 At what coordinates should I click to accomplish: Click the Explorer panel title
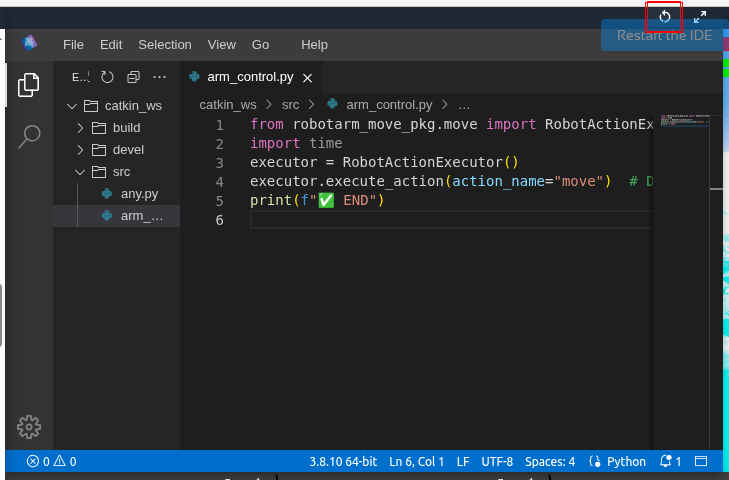80,77
